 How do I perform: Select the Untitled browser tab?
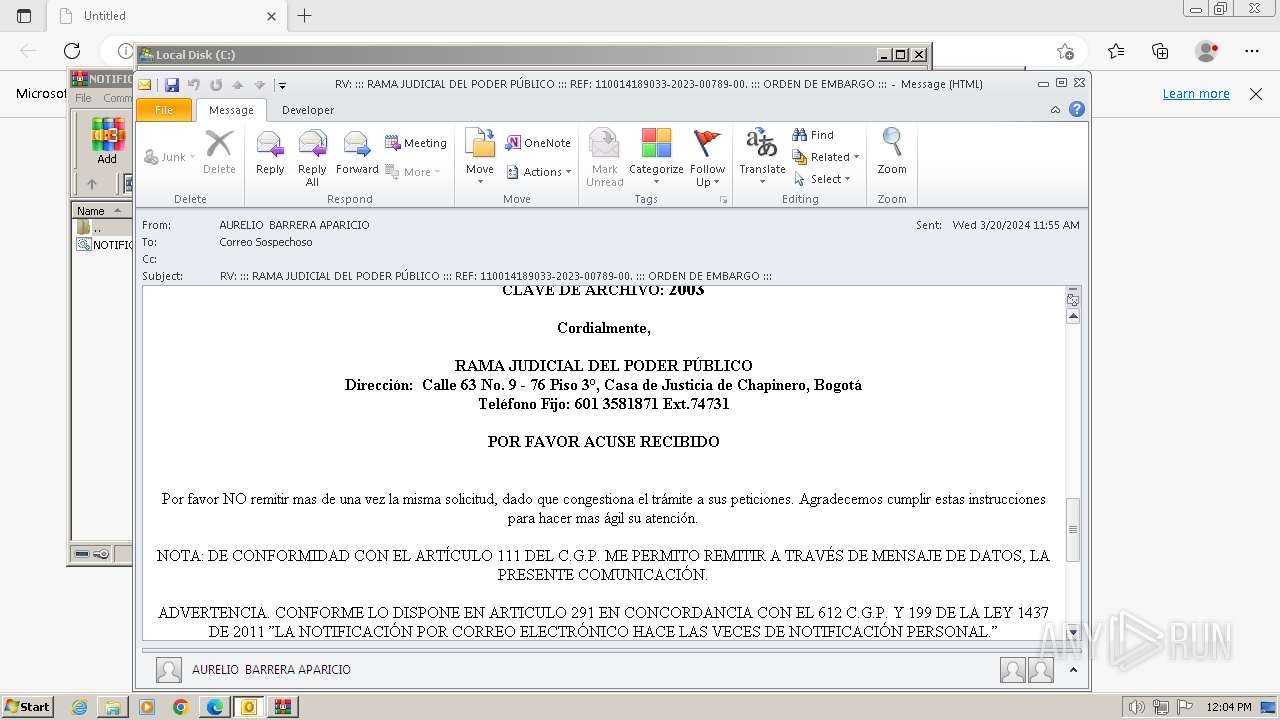coord(168,16)
